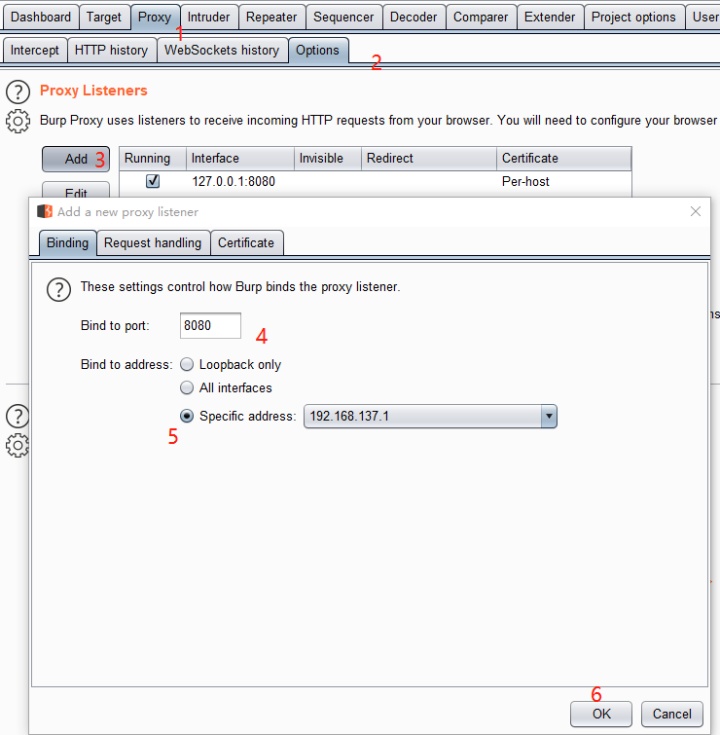This screenshot has height=735, width=720.
Task: Switch to the Options sub-tab
Action: (318, 50)
